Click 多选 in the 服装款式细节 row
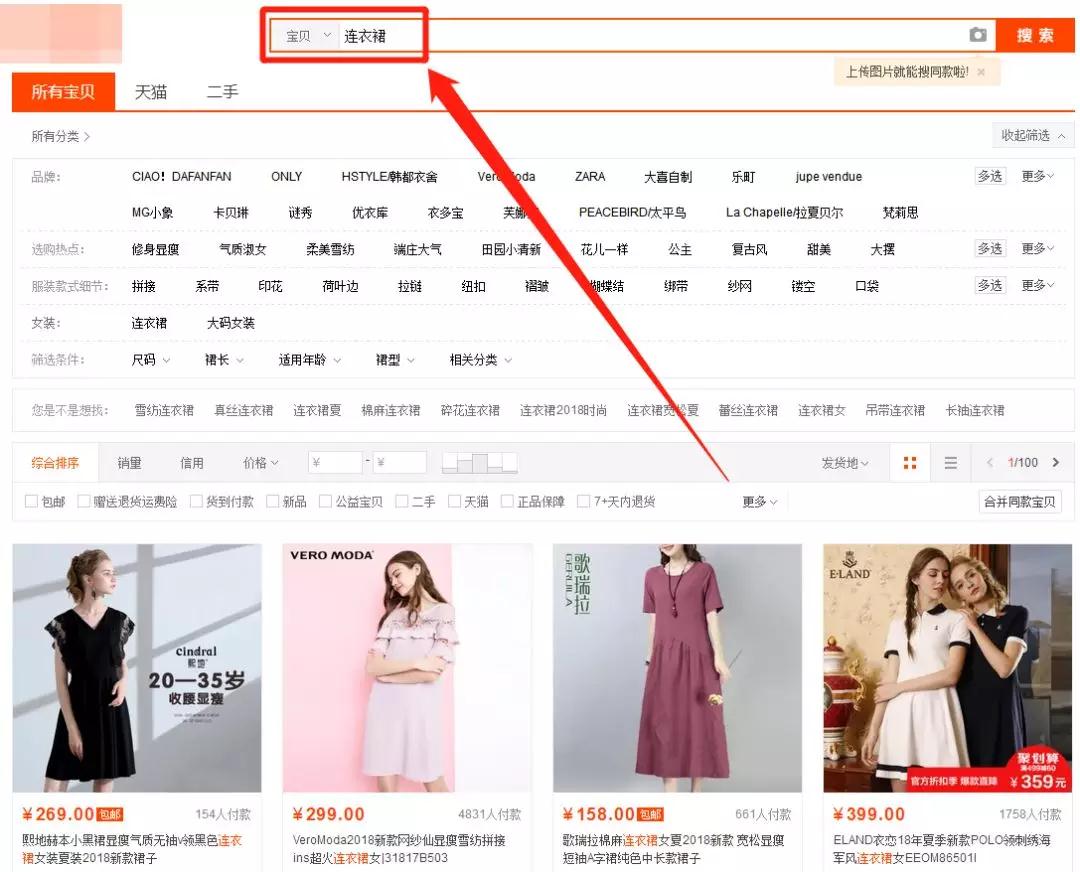This screenshot has height=872, width=1080. [x=990, y=285]
